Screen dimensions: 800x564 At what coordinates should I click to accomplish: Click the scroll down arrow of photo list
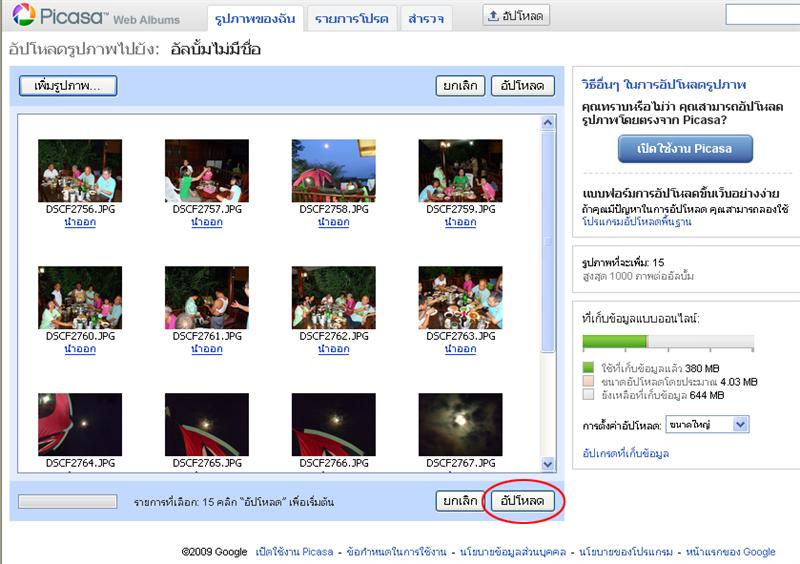pyautogui.click(x=547, y=464)
